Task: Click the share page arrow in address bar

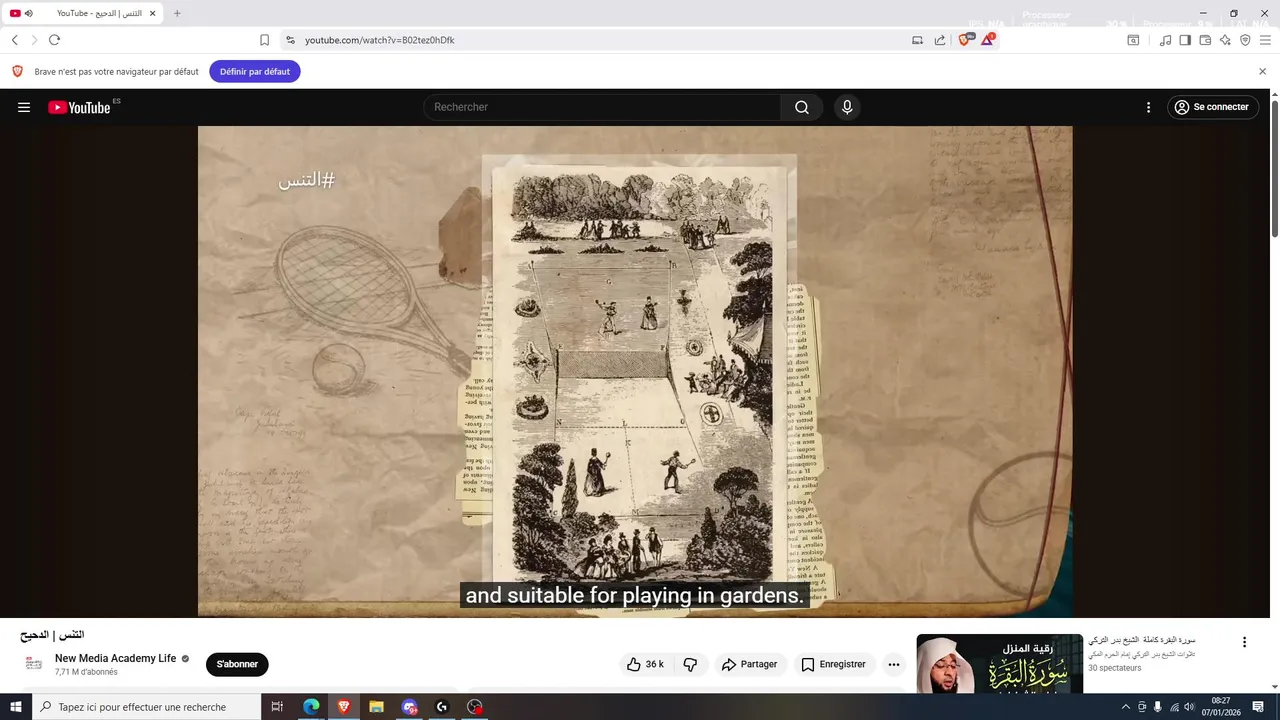Action: [940, 40]
